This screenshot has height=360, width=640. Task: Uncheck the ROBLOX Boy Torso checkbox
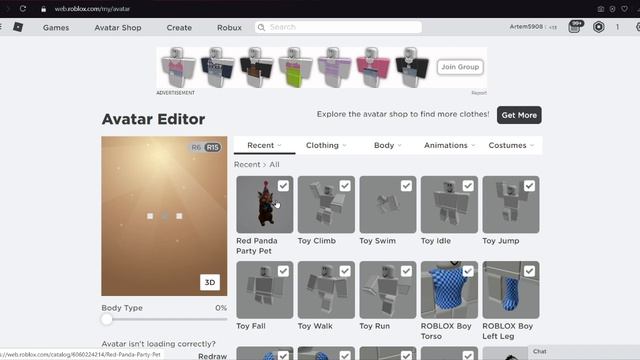click(468, 271)
